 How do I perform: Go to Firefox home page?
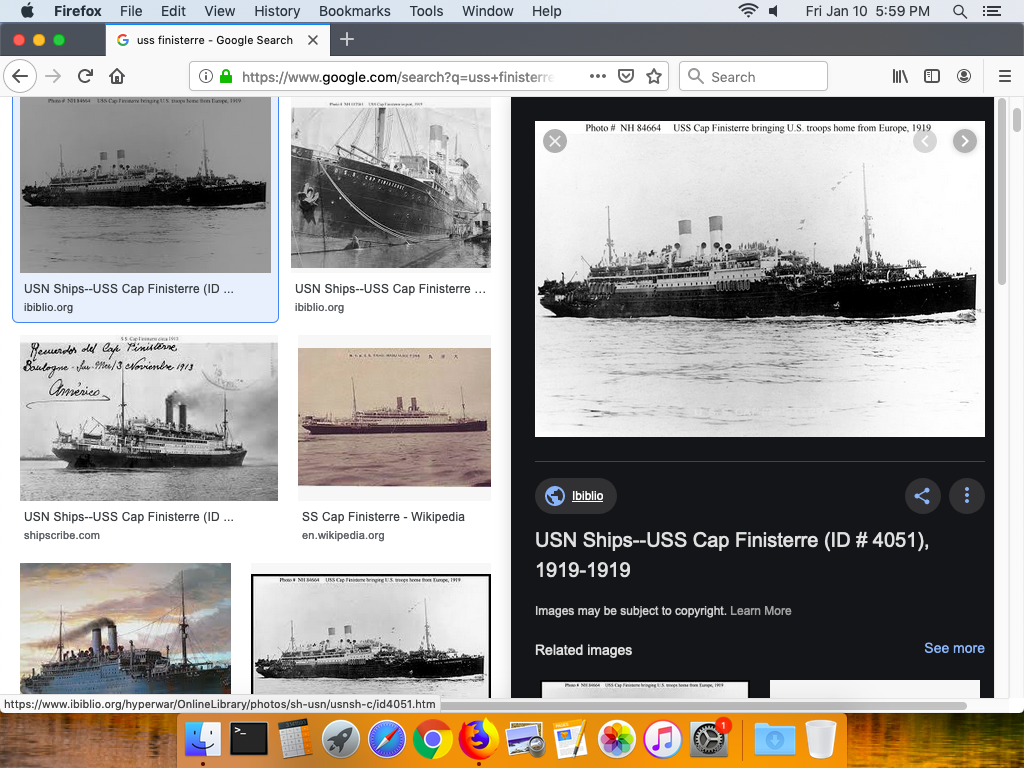pos(117,77)
